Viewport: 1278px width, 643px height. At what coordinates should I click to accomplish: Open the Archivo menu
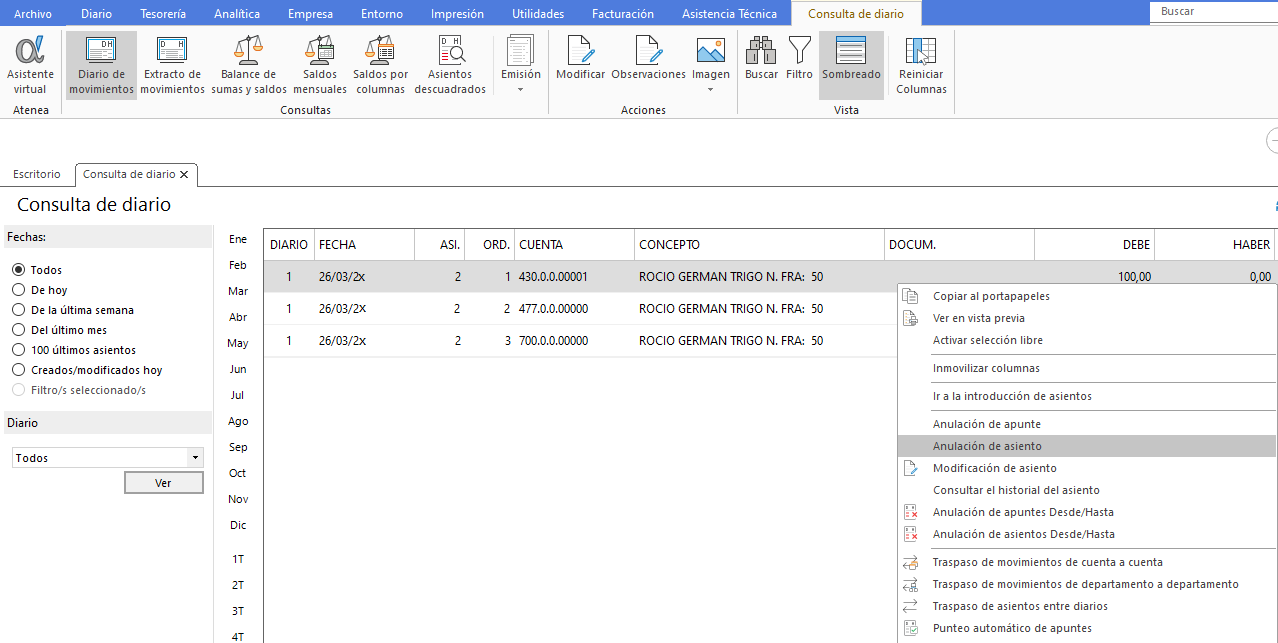pos(33,14)
